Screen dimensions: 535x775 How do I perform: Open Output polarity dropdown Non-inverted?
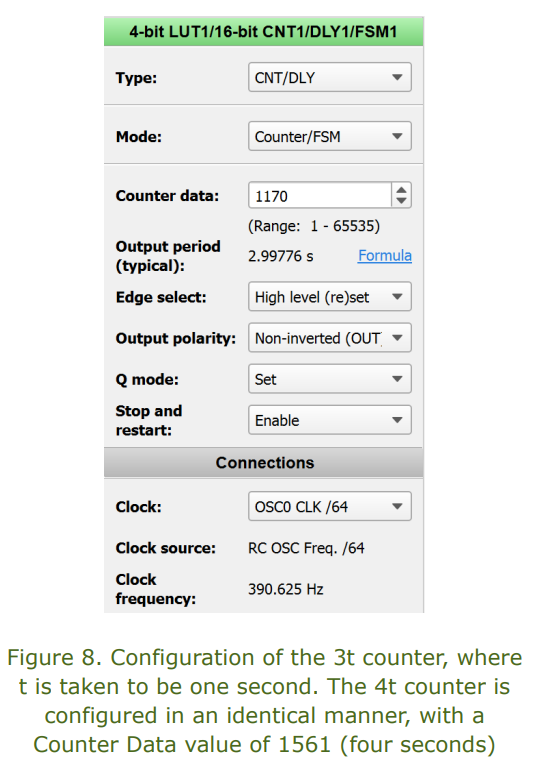point(330,338)
